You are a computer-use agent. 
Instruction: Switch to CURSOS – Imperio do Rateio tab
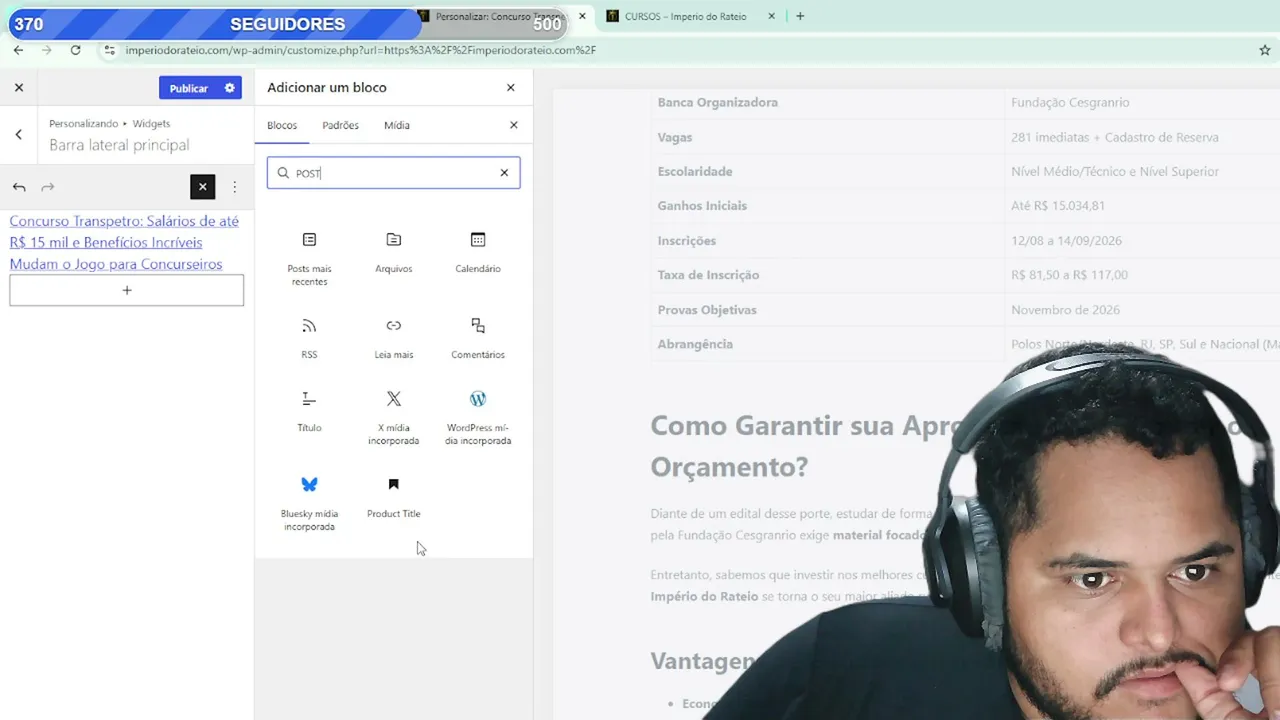tap(685, 16)
